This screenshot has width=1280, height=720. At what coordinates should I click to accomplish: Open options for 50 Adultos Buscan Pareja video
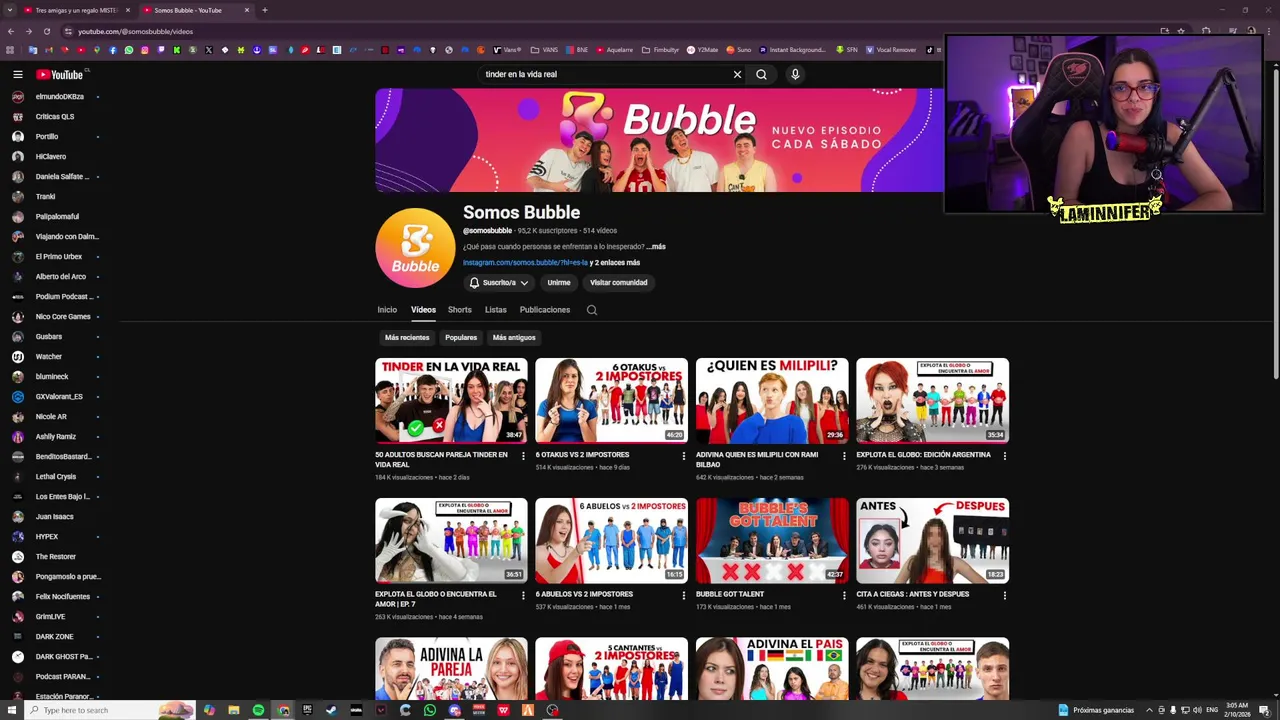point(523,456)
